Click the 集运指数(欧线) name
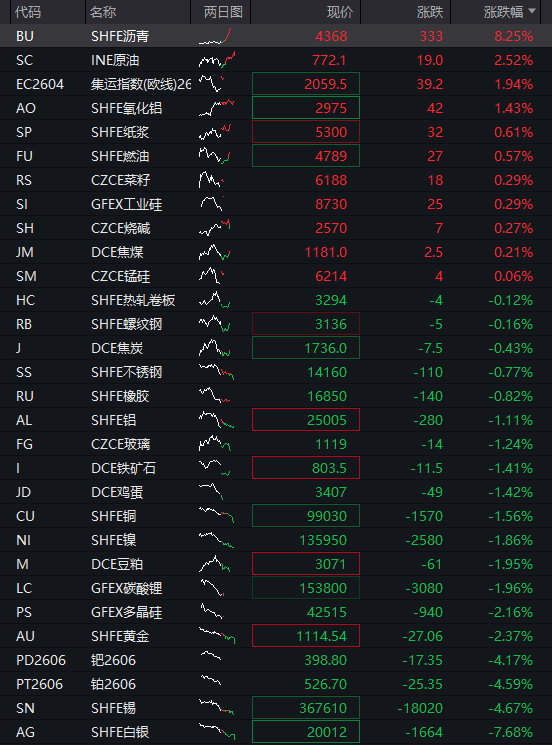 (x=141, y=84)
